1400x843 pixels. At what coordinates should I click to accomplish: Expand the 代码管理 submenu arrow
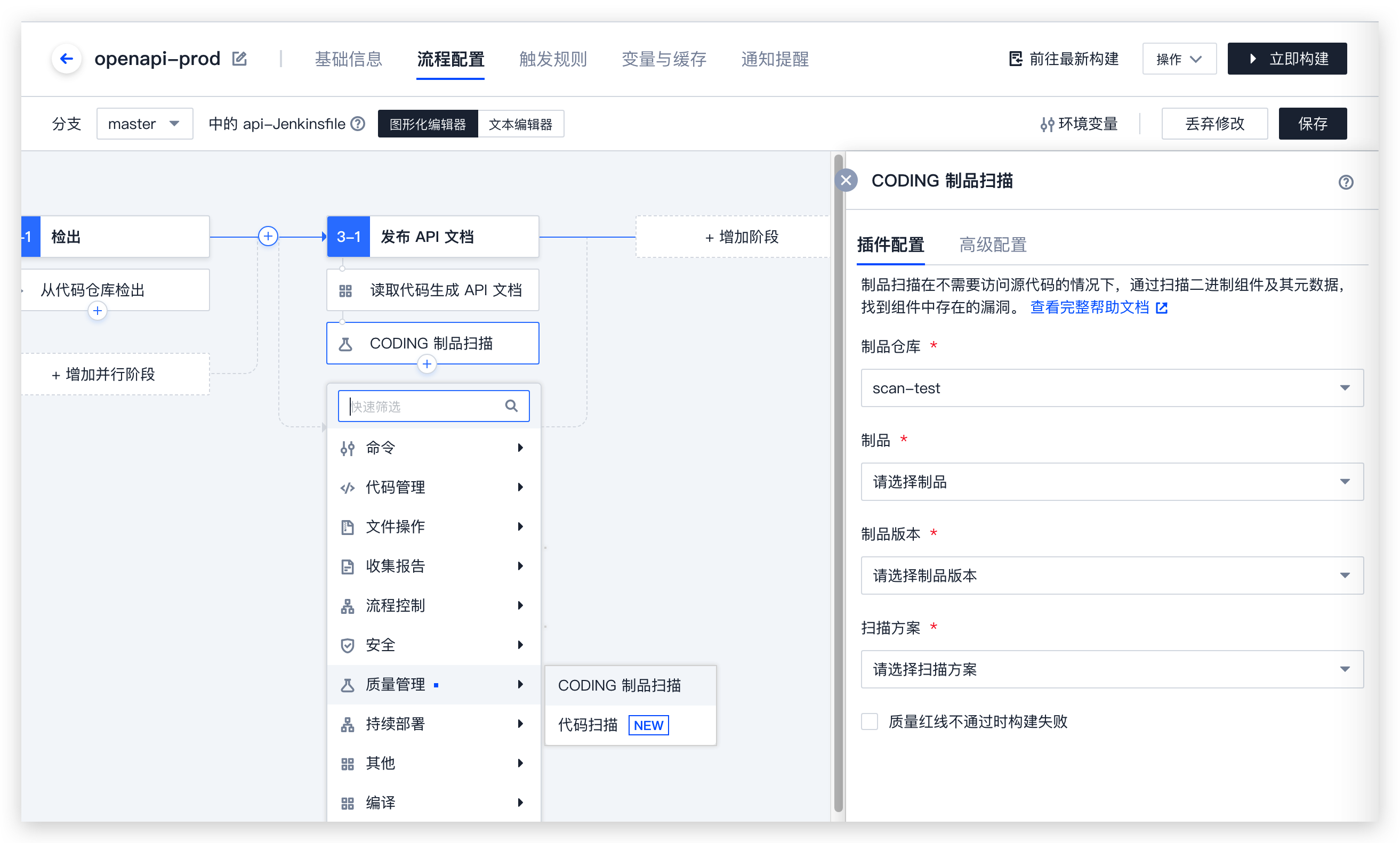coord(520,487)
